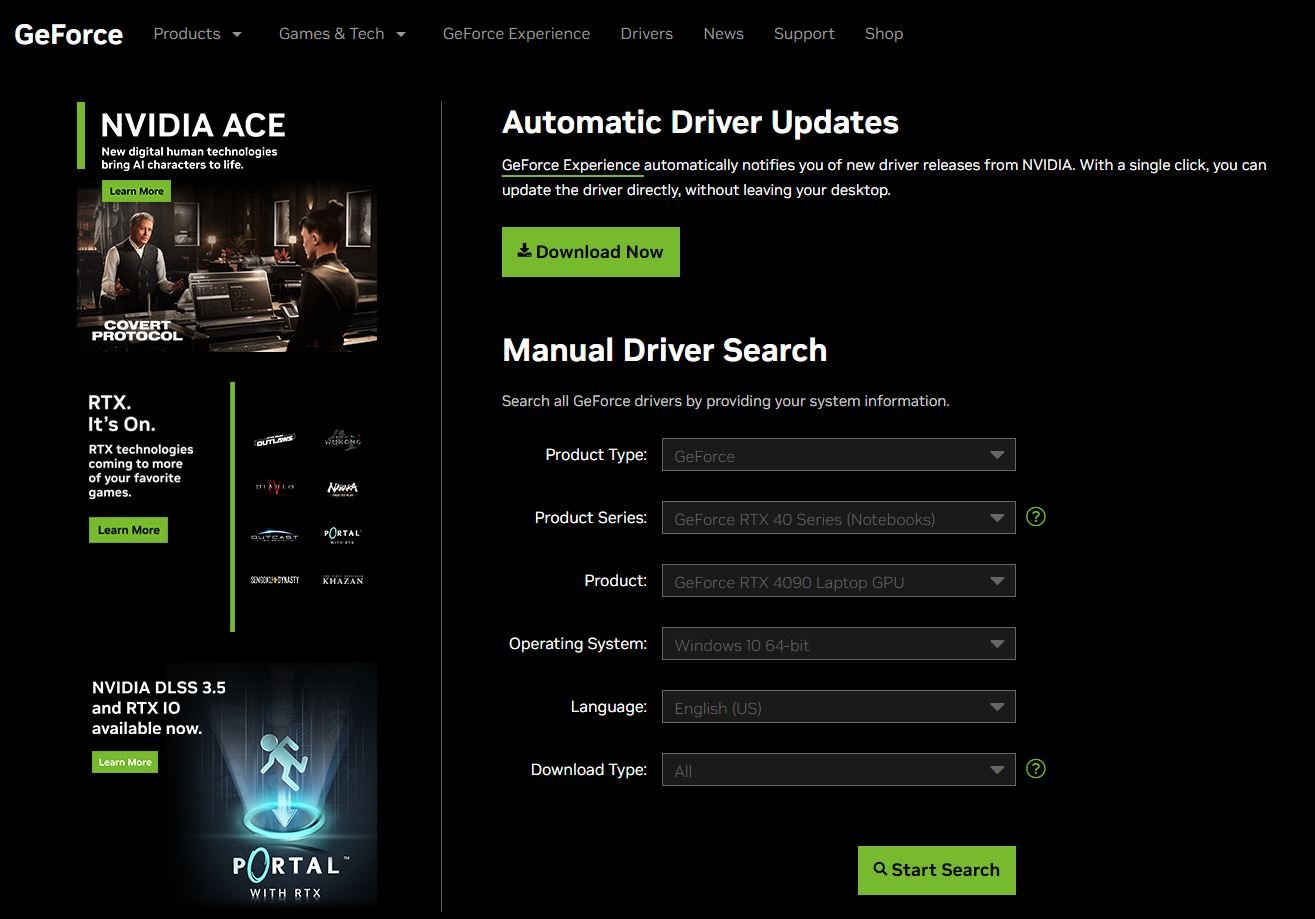The height and width of the screenshot is (919, 1315).
Task: Open the Product Type dropdown
Action: coord(838,455)
